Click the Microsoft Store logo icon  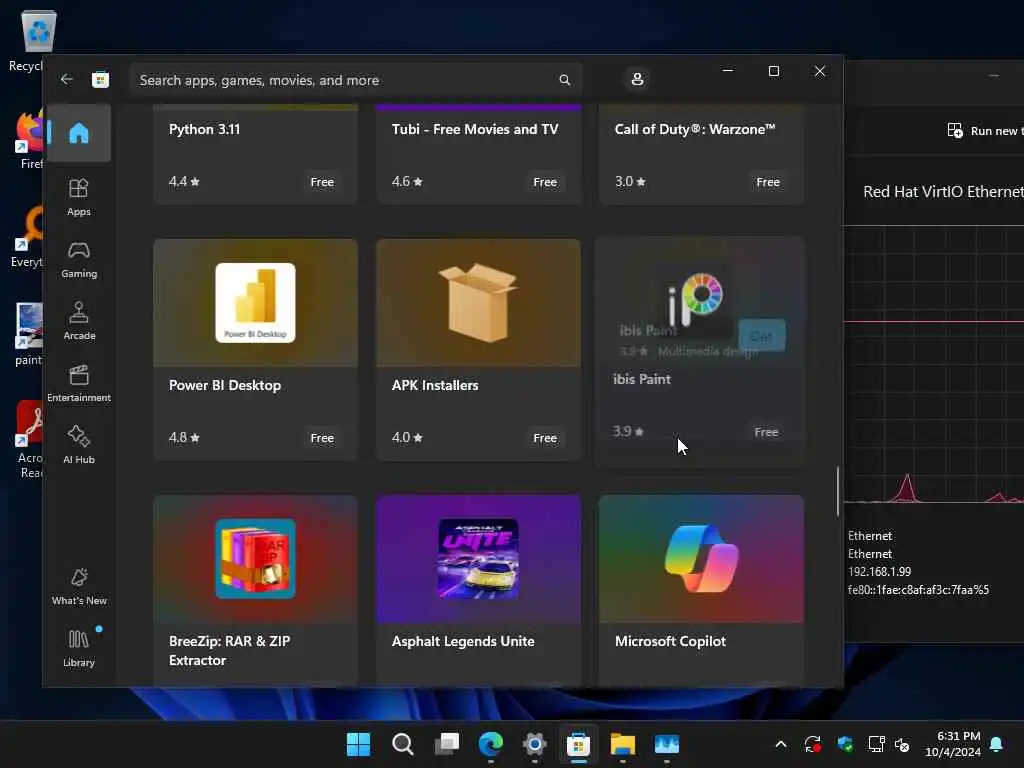(100, 80)
